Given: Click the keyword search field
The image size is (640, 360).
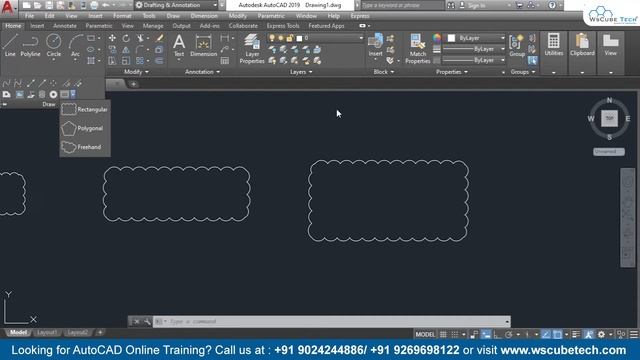Looking at the screenshot, I should [402, 5].
